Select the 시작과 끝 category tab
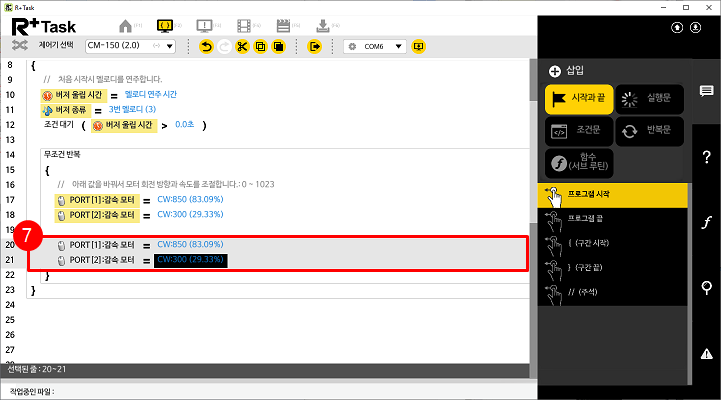The image size is (721, 400). pos(578,98)
